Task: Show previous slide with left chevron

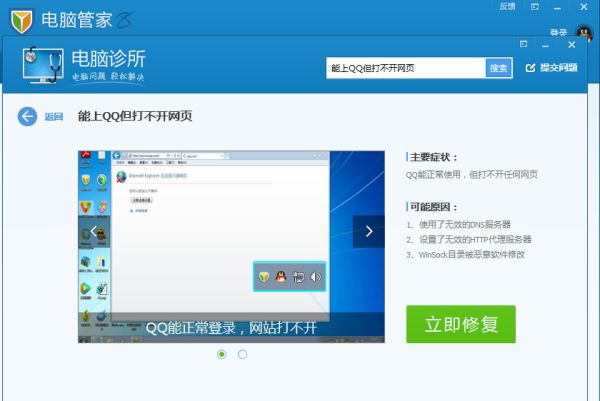Action: pyautogui.click(x=93, y=231)
